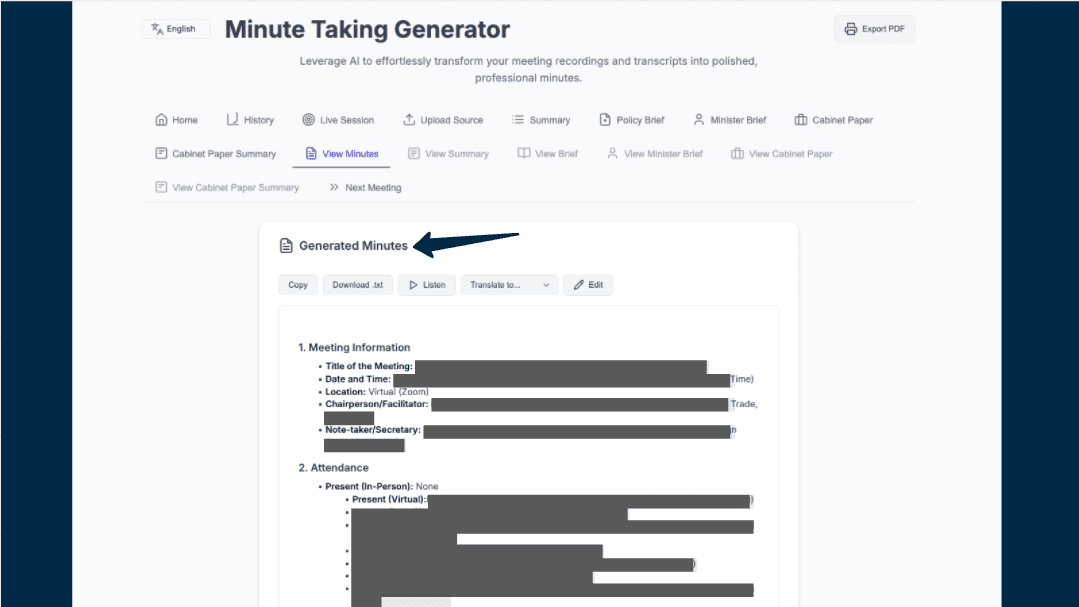Click the Live Session target icon
The image size is (1079, 607).
coord(308,120)
